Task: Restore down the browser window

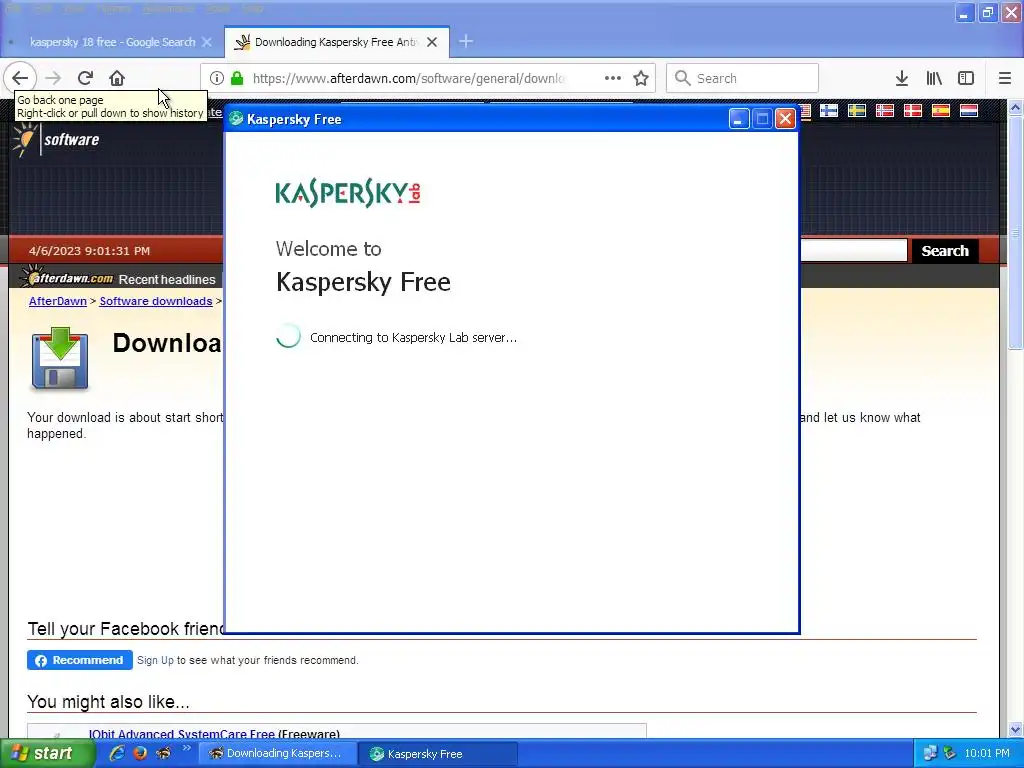Action: pos(987,12)
